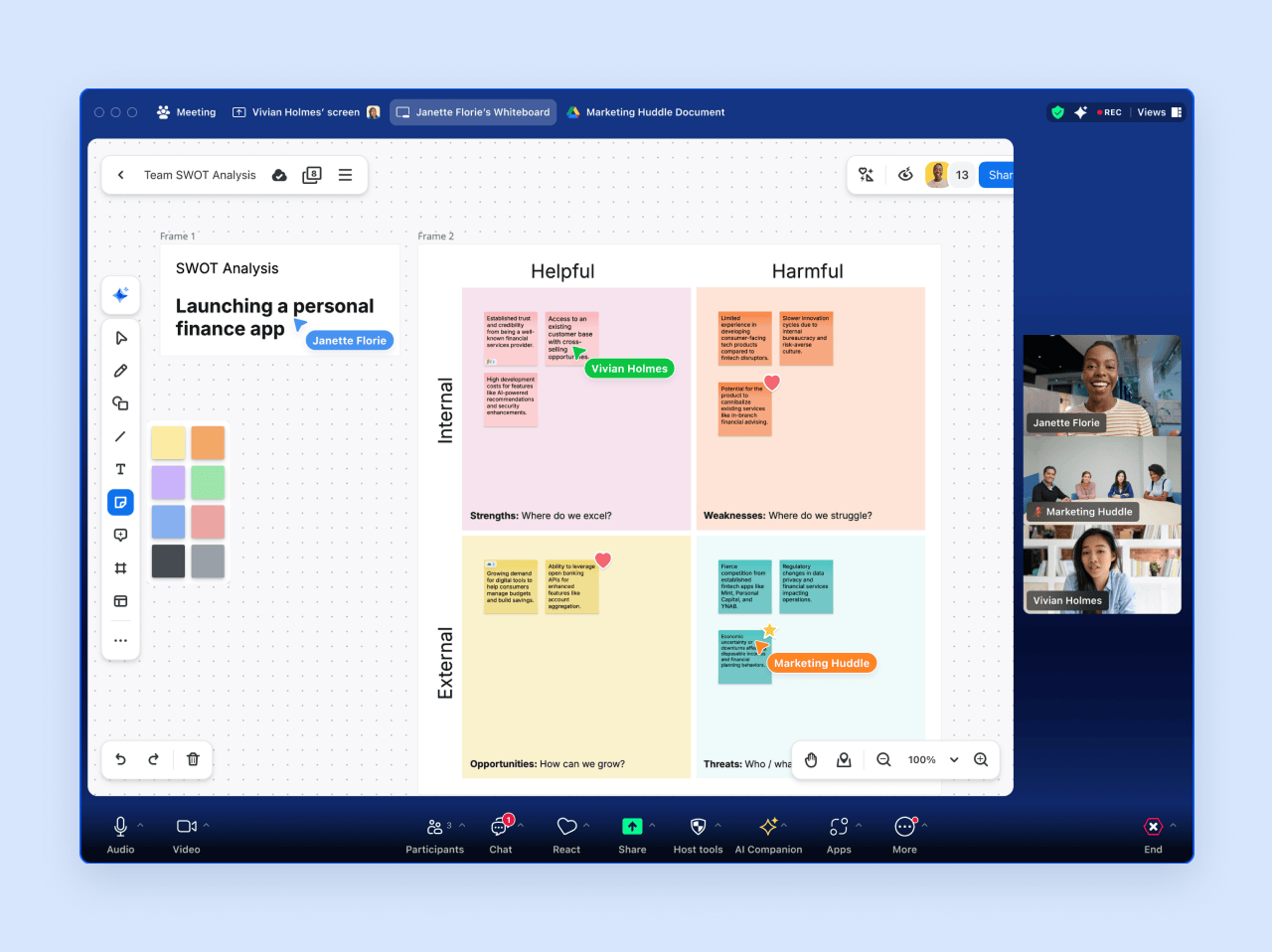1272x952 pixels.
Task: Expand the 100% zoom level dropdown
Action: 954,760
